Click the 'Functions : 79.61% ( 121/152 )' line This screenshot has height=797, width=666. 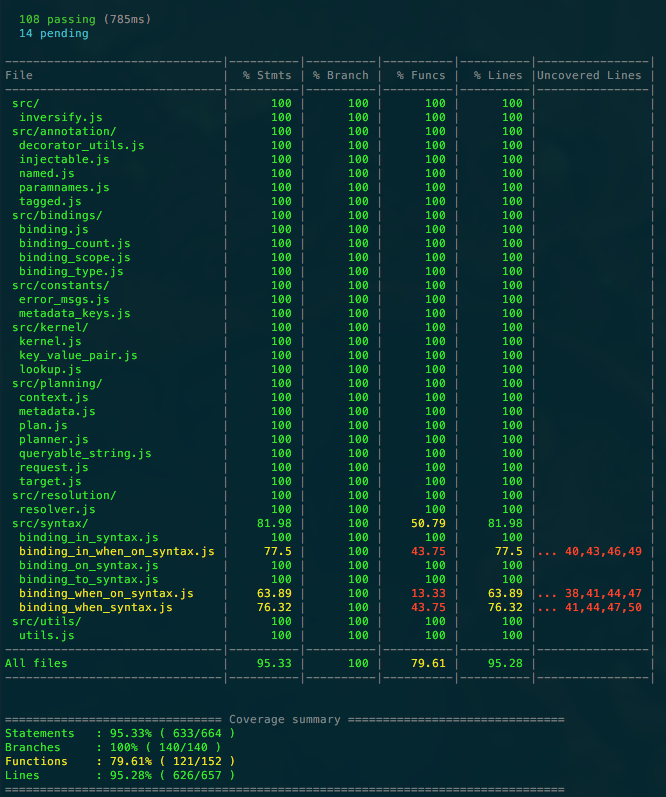pos(120,761)
